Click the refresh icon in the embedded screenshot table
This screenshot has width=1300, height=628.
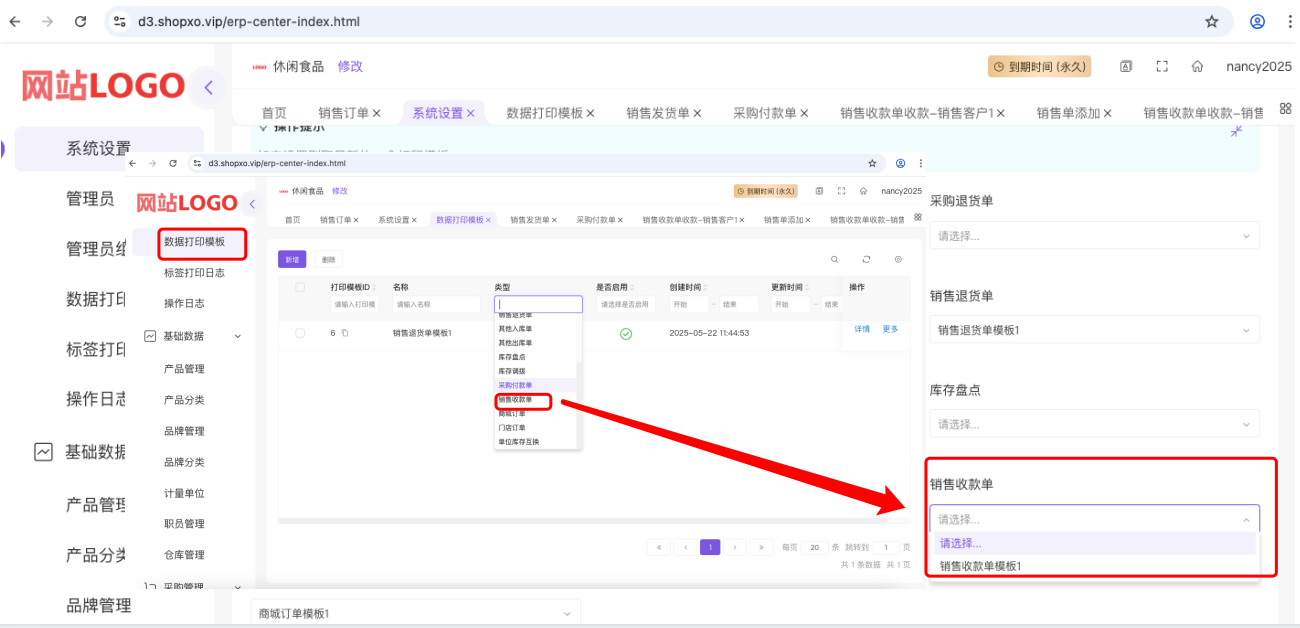[866, 259]
